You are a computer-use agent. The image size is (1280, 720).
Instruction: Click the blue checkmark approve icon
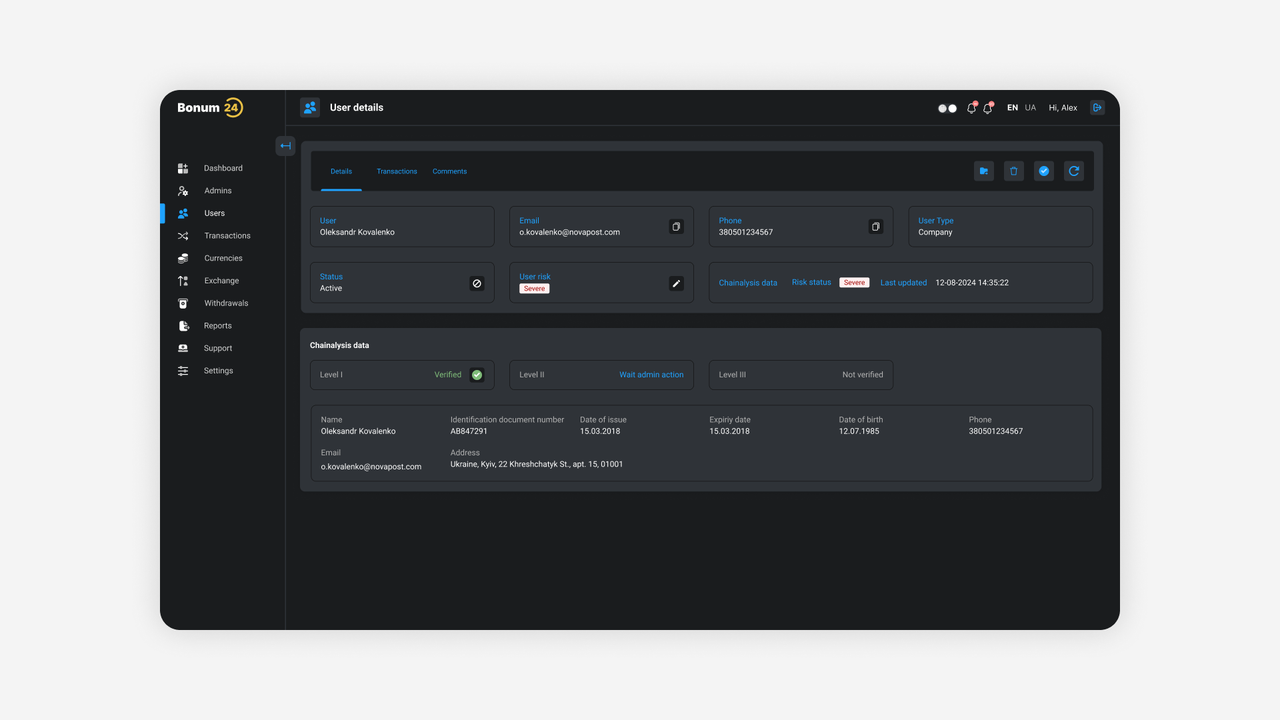[1044, 171]
